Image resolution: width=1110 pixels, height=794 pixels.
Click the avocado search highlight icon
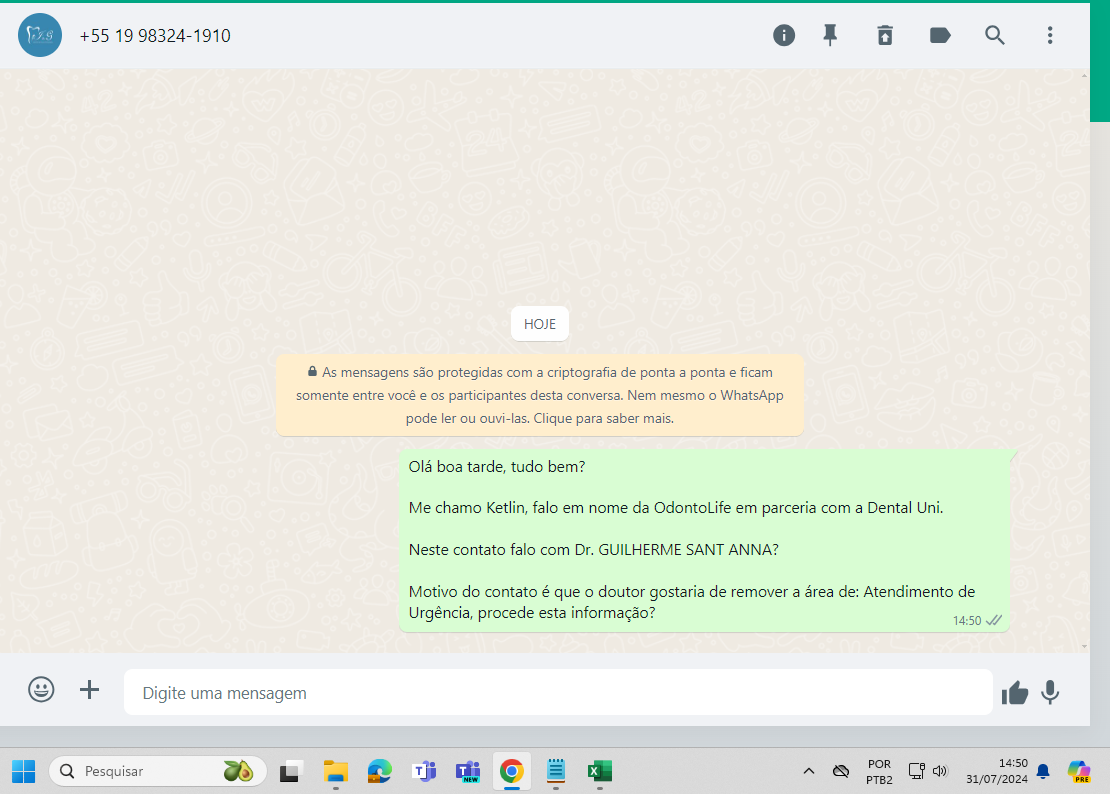click(239, 771)
